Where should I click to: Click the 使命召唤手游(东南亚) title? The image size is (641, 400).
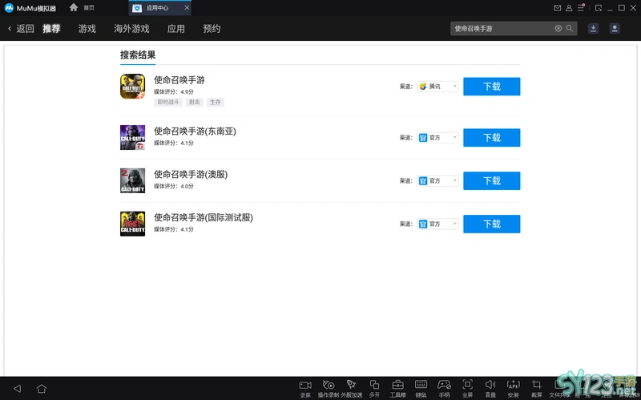pos(195,131)
